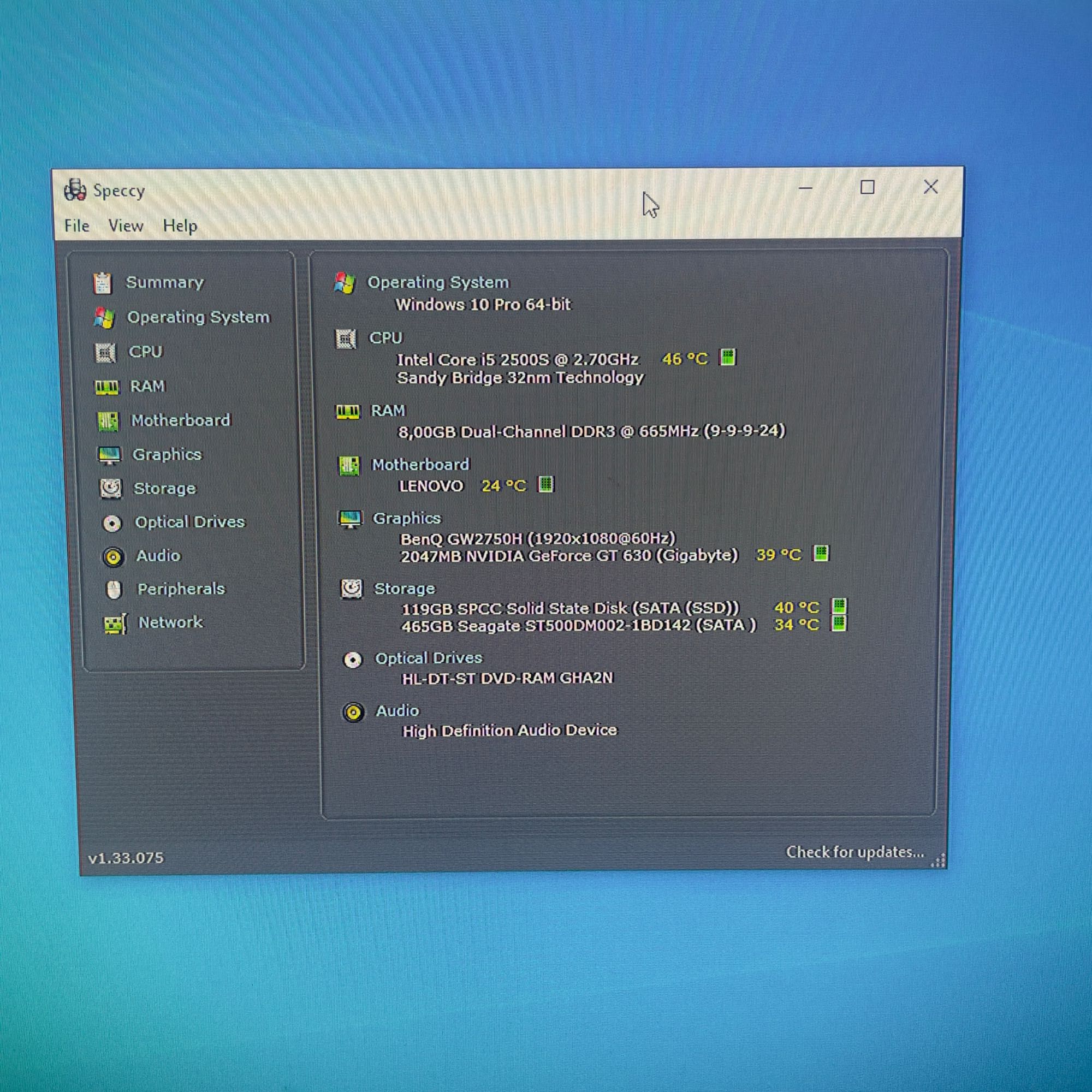The width and height of the screenshot is (1092, 1092).
Task: Open the File menu
Action: (x=77, y=225)
